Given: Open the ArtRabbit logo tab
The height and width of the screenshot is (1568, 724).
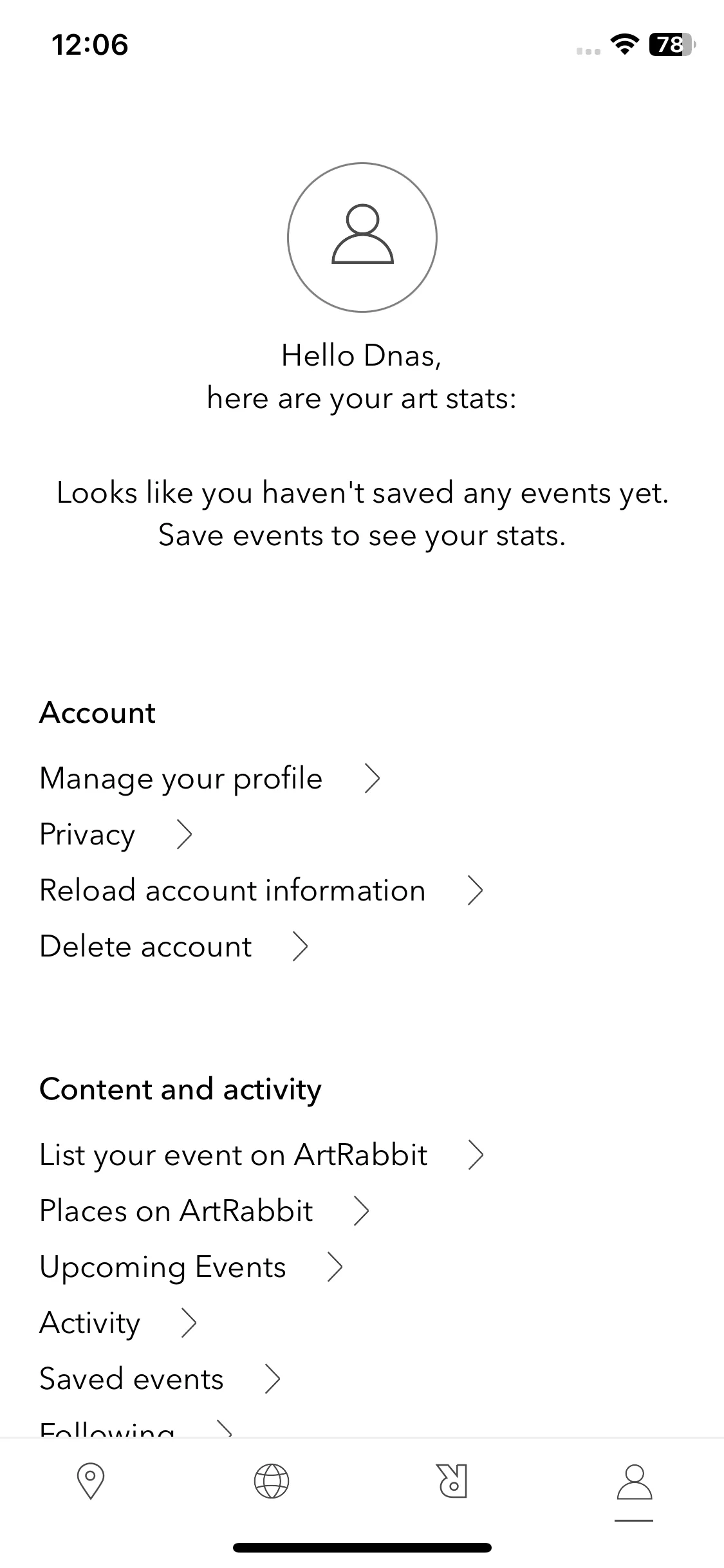Looking at the screenshot, I should click(x=452, y=1481).
